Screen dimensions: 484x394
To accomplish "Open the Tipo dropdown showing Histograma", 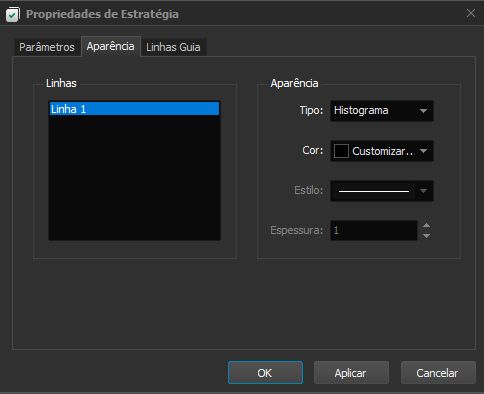I will tap(382, 111).
